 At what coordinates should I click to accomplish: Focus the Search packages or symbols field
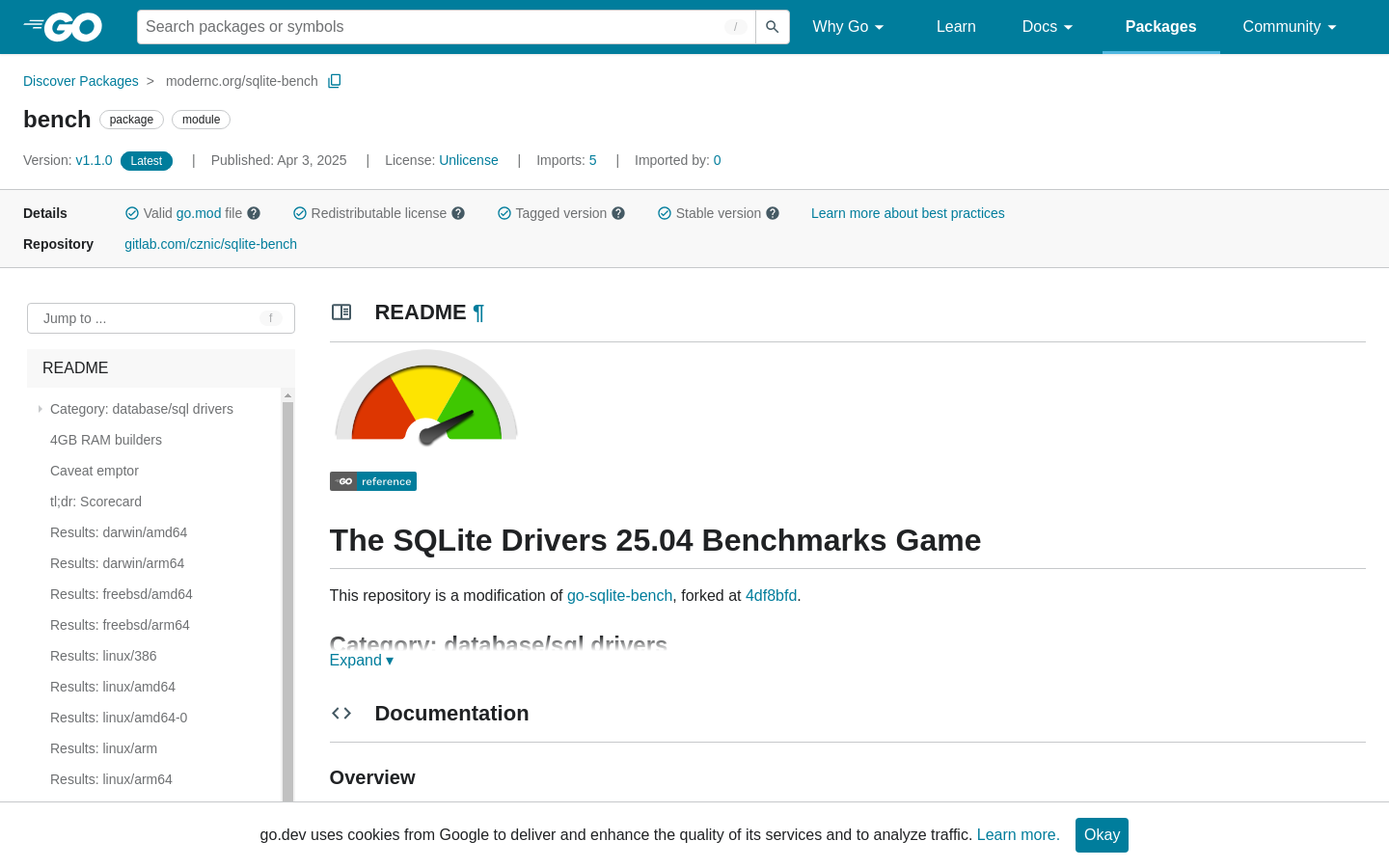(x=446, y=27)
